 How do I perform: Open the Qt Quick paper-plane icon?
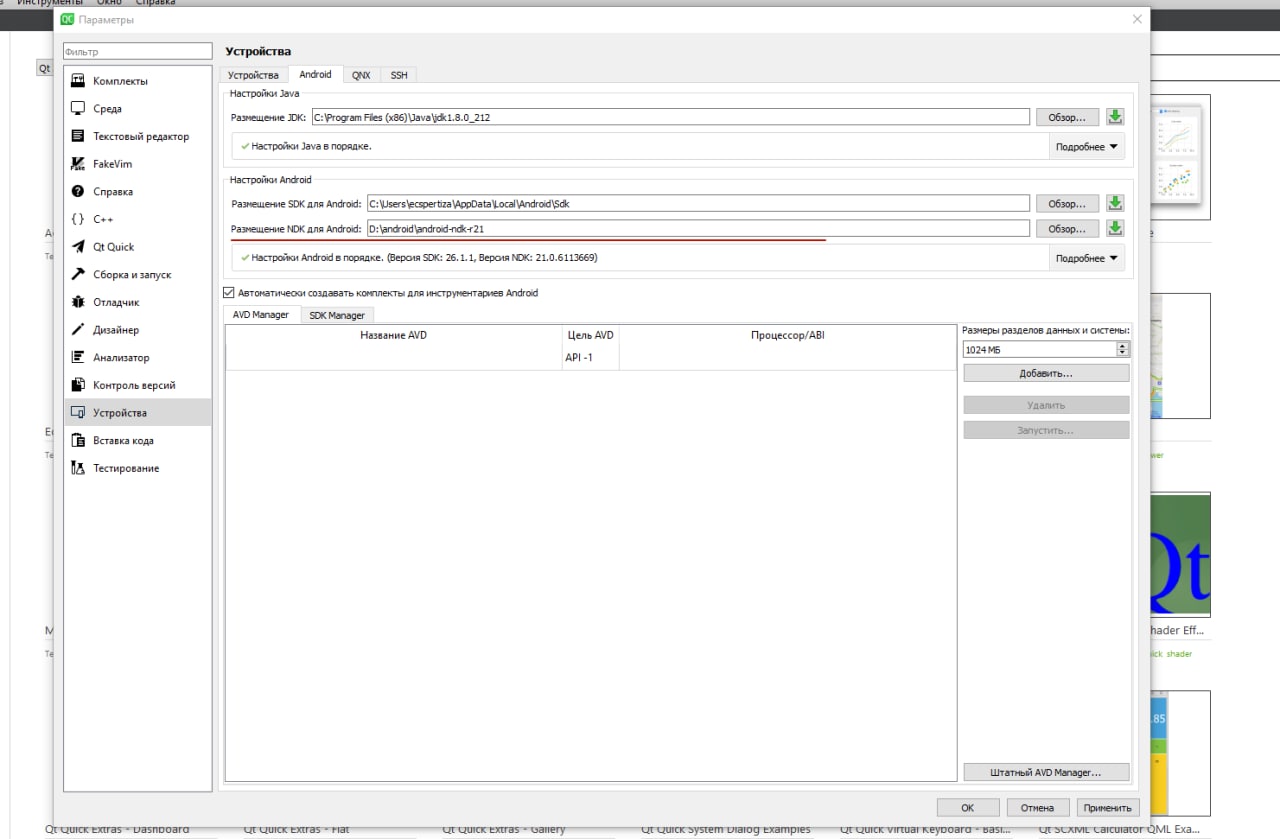[x=78, y=247]
